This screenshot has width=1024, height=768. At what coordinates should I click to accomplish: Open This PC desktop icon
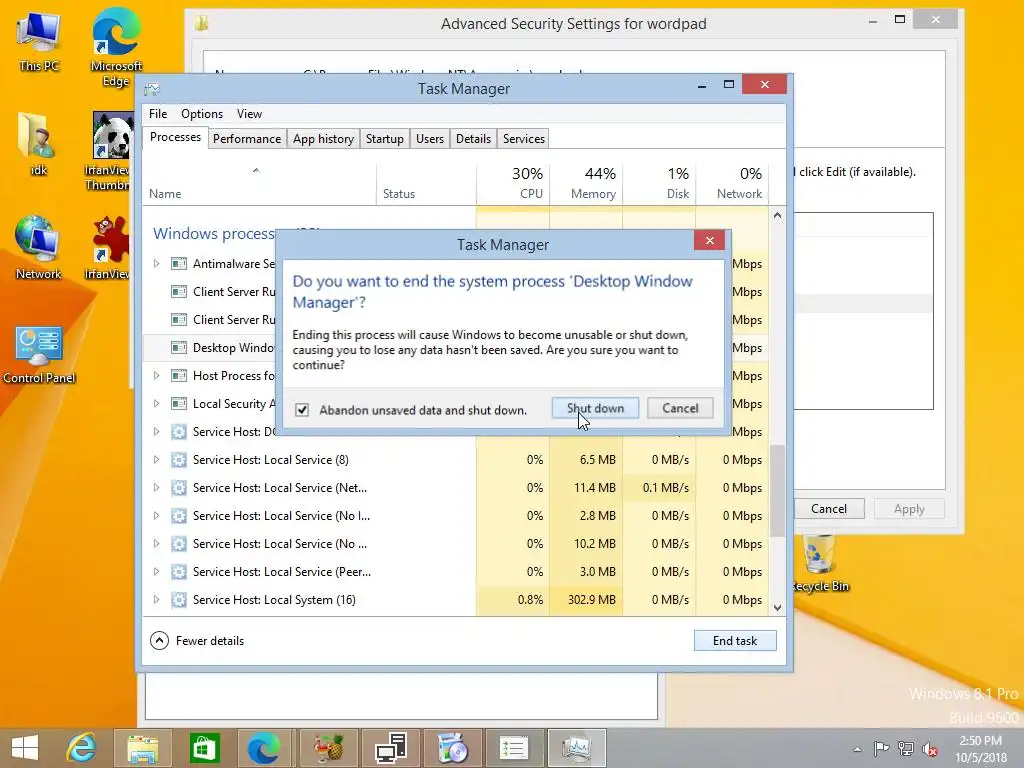pyautogui.click(x=39, y=42)
